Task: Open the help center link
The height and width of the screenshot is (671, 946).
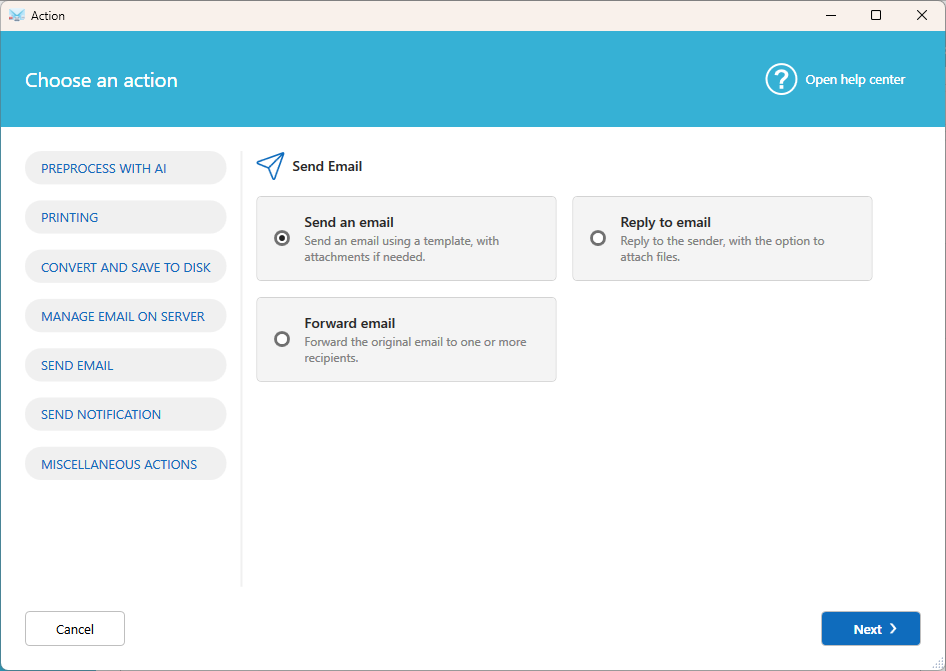Action: (855, 80)
